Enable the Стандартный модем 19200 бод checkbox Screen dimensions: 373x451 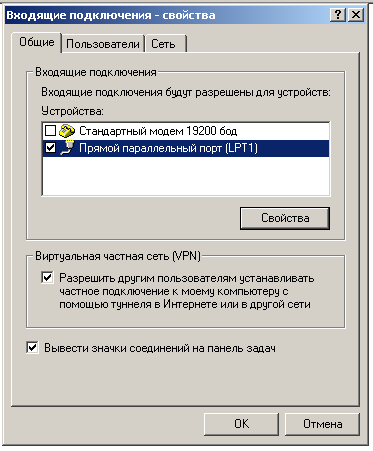tap(50, 131)
